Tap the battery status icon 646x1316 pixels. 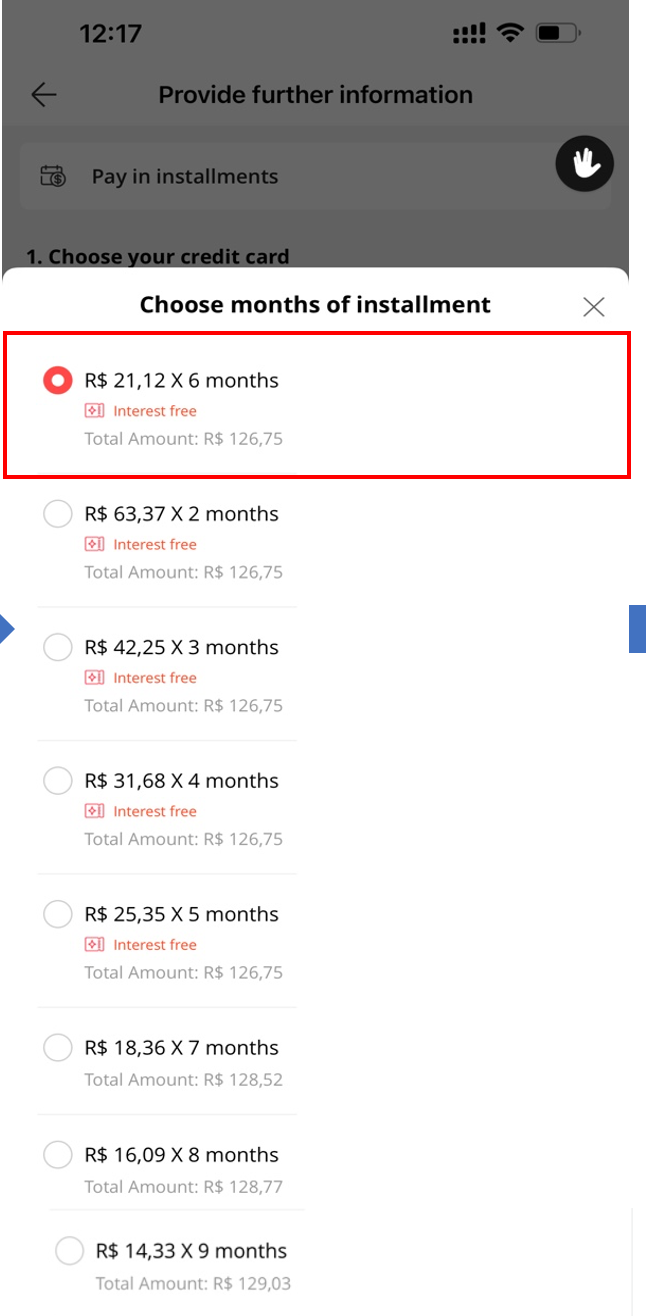coord(555,33)
